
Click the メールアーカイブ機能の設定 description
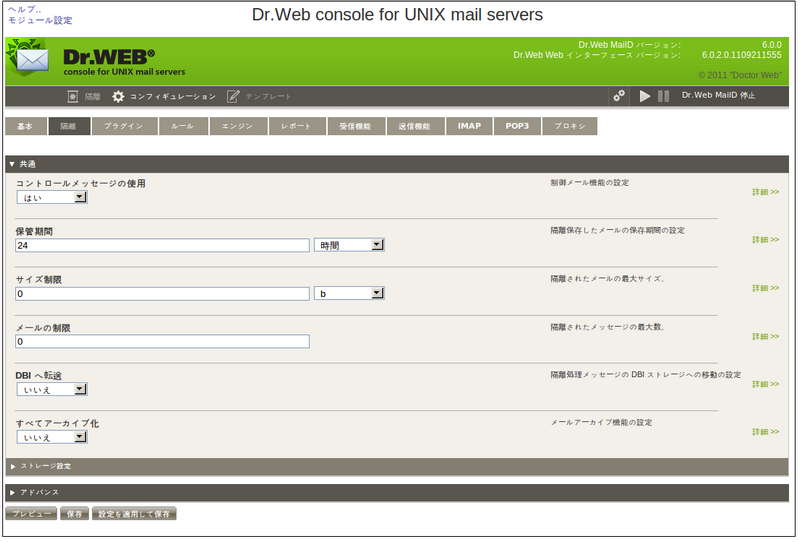tap(601, 423)
